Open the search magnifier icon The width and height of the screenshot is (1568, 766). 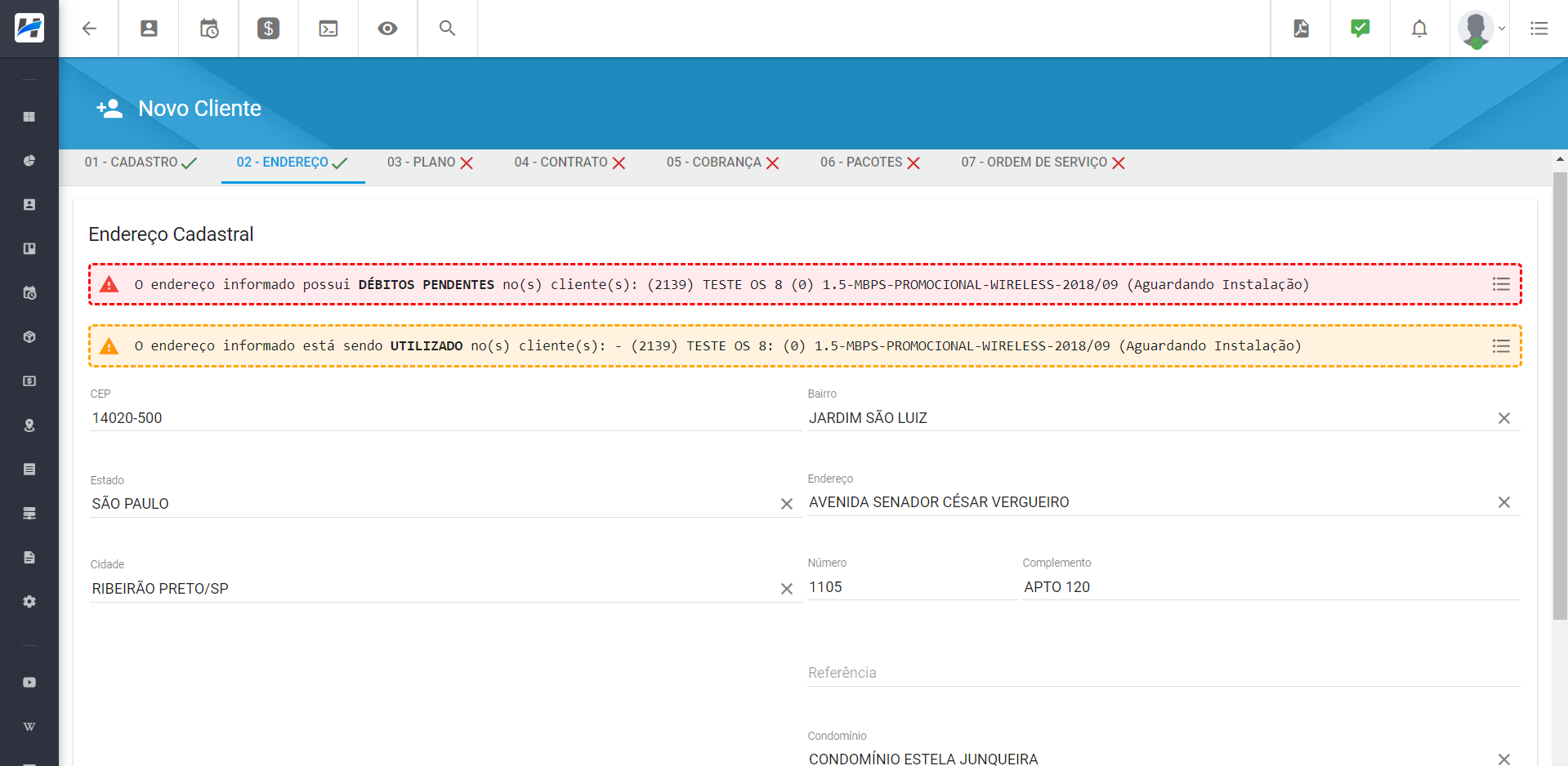click(448, 29)
